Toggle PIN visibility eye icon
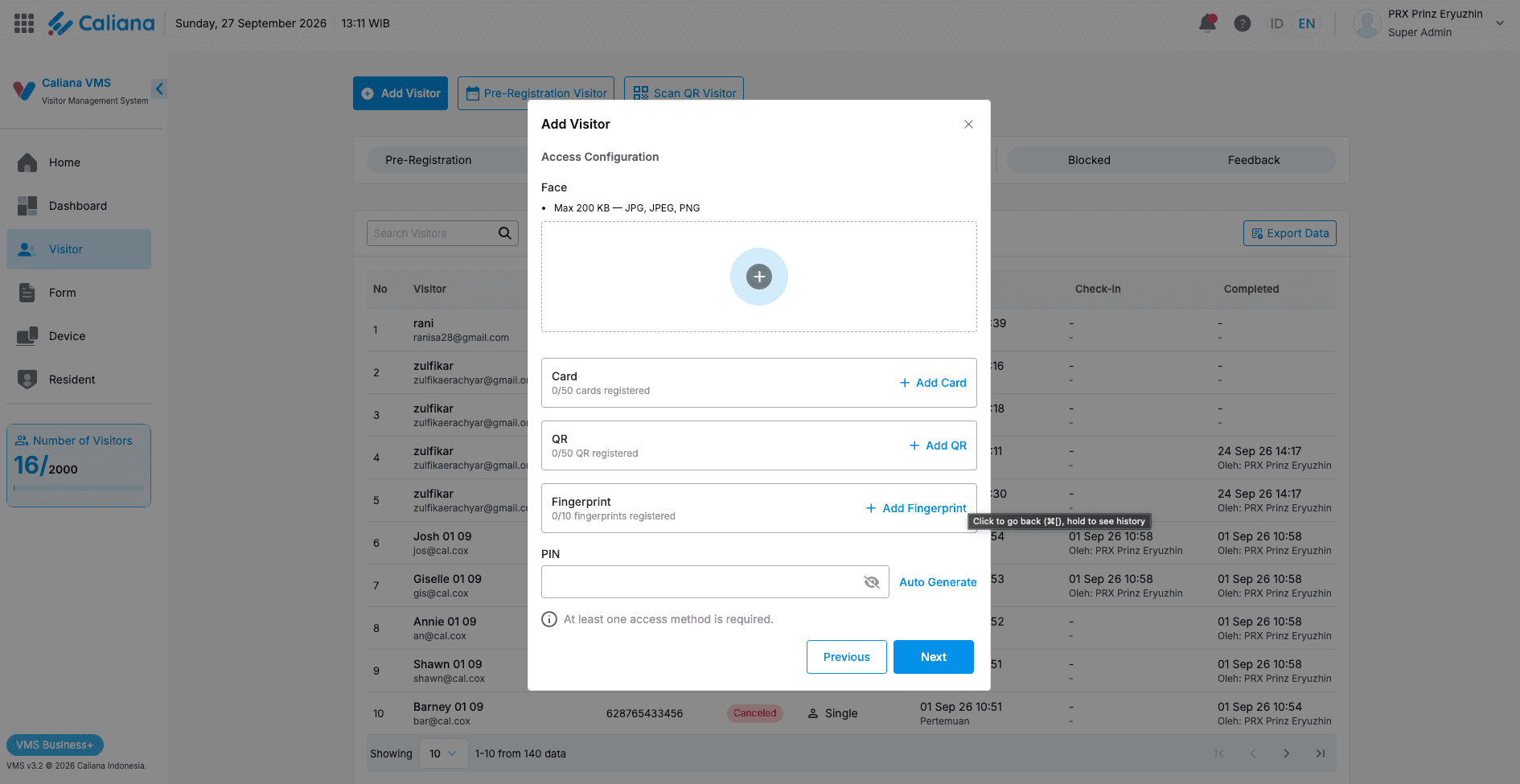 [872, 582]
